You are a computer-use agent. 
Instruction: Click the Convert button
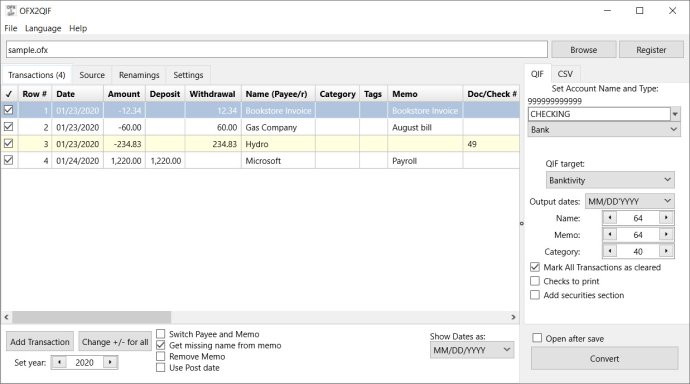point(604,358)
